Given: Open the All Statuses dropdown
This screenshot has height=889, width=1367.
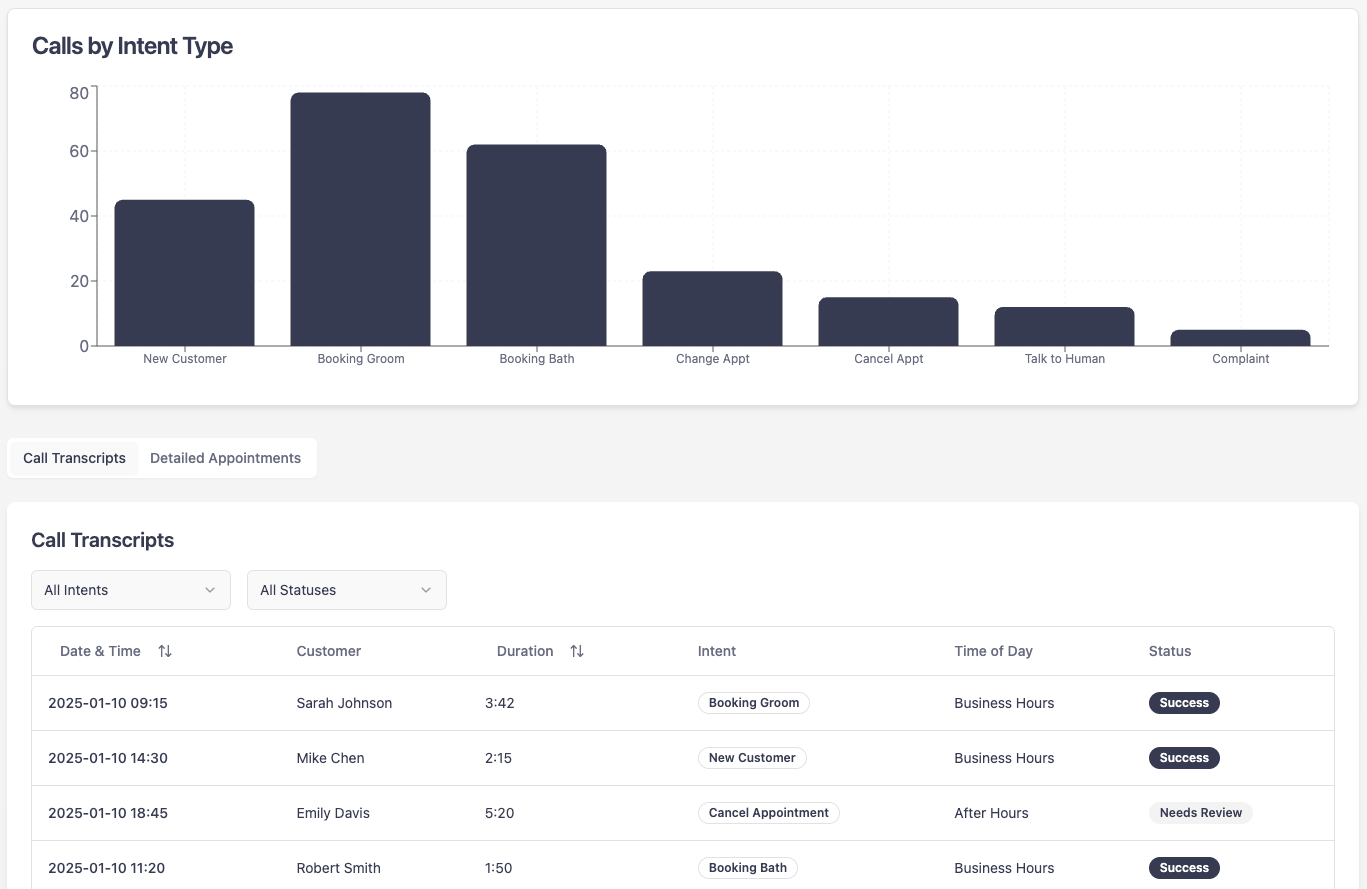Looking at the screenshot, I should [x=346, y=590].
